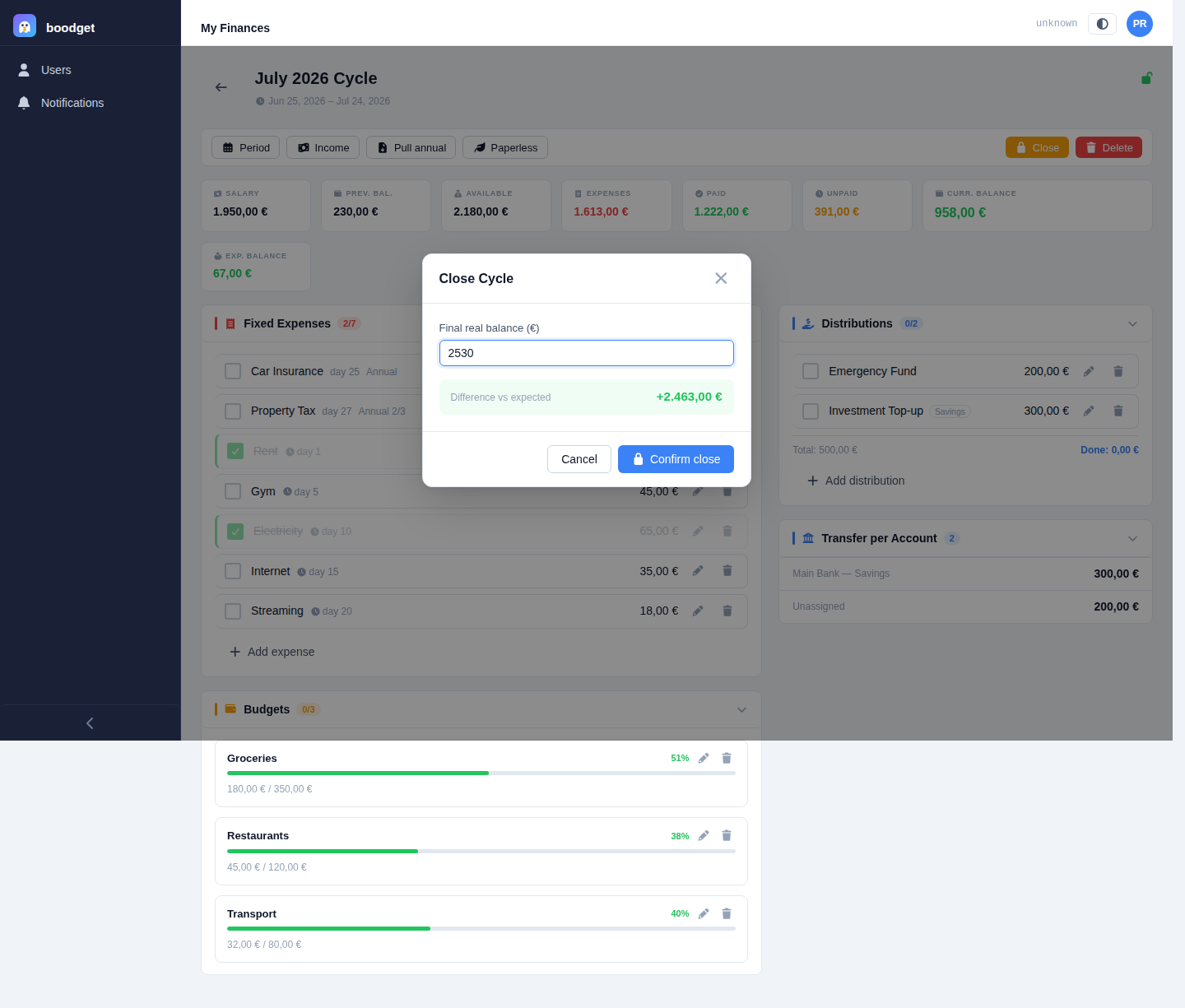
Task: Click Add distribution
Action: pyautogui.click(x=856, y=481)
